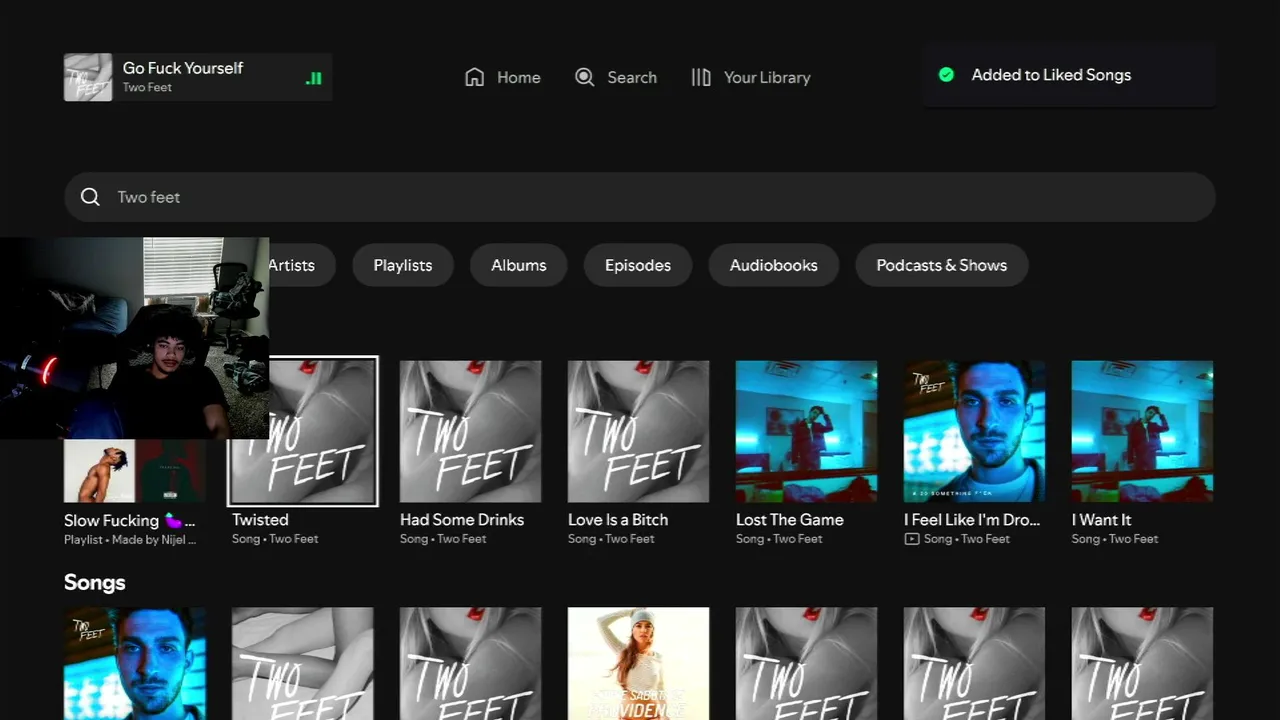Open now playing card 'Go Fuck Yourself'
Screen dimensions: 1280x720
click(x=198, y=77)
